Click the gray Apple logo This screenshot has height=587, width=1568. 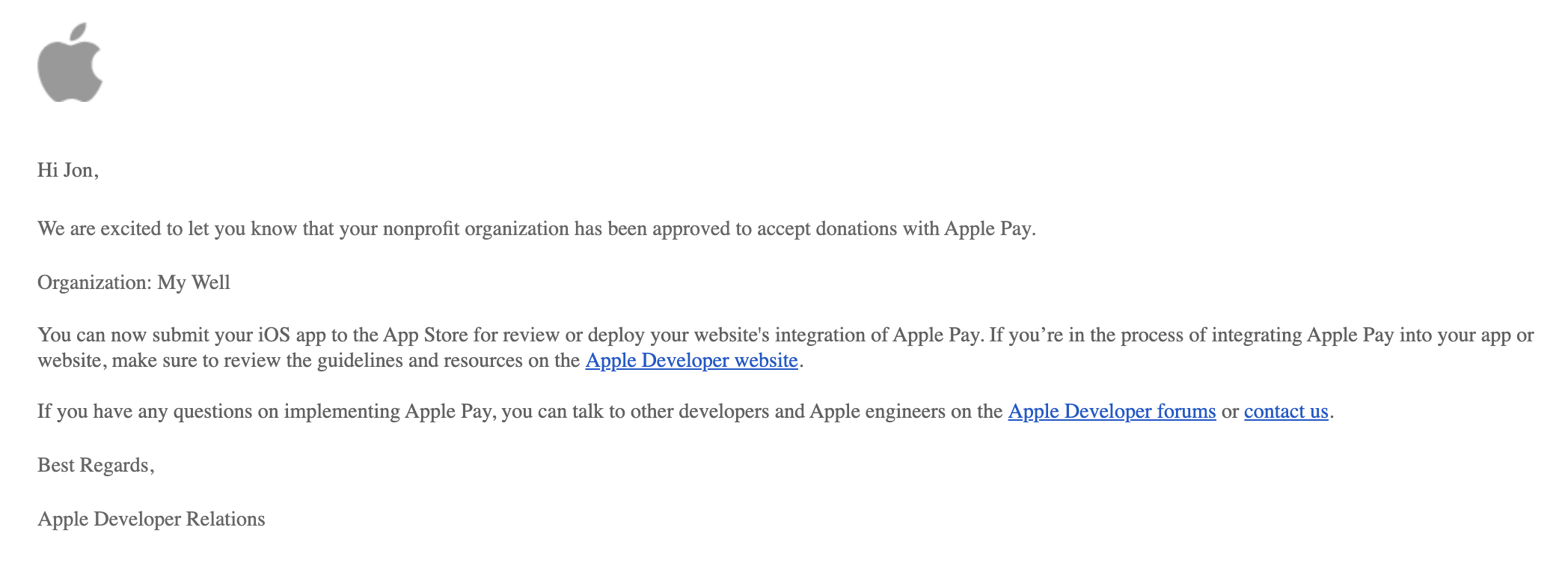tap(70, 62)
